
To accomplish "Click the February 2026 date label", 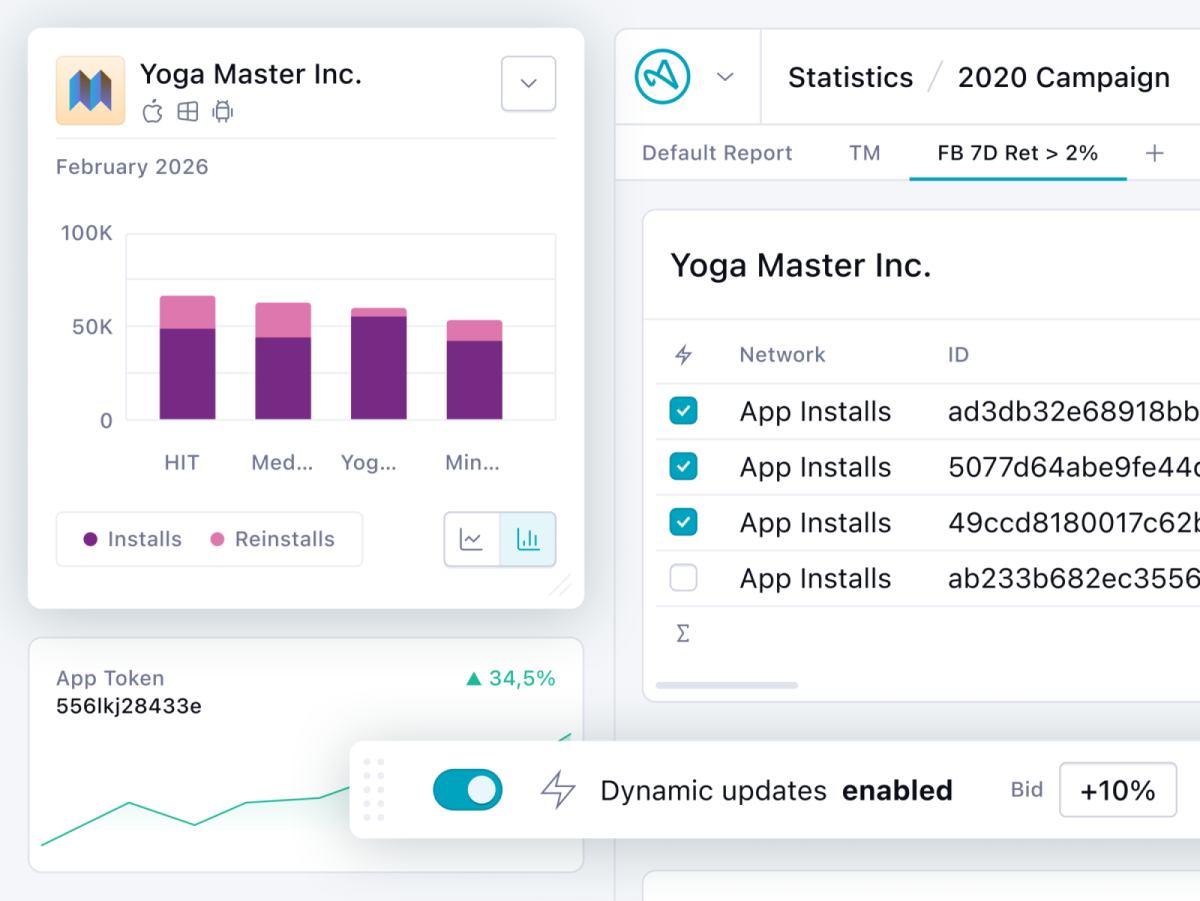I will coord(132,167).
